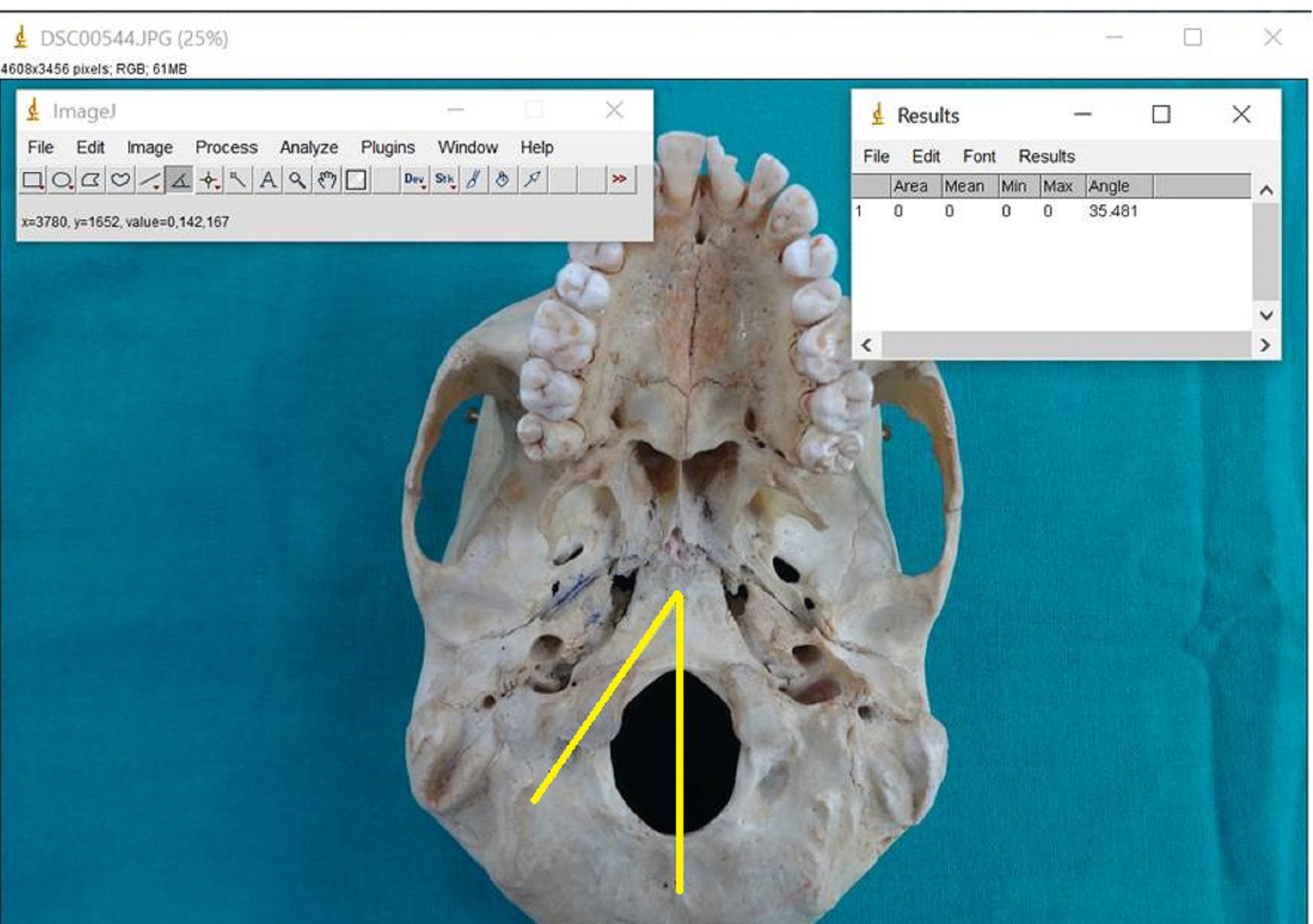Image resolution: width=1313 pixels, height=924 pixels.
Task: Expand more tools via red double arrow
Action: [619, 180]
